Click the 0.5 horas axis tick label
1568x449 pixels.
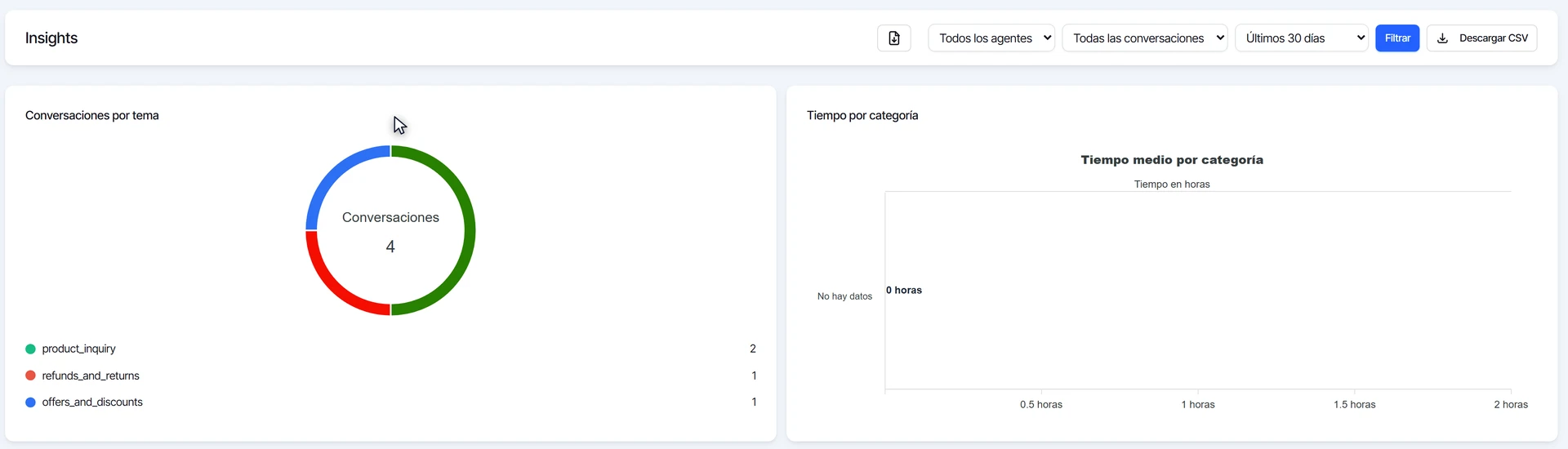tap(1041, 404)
